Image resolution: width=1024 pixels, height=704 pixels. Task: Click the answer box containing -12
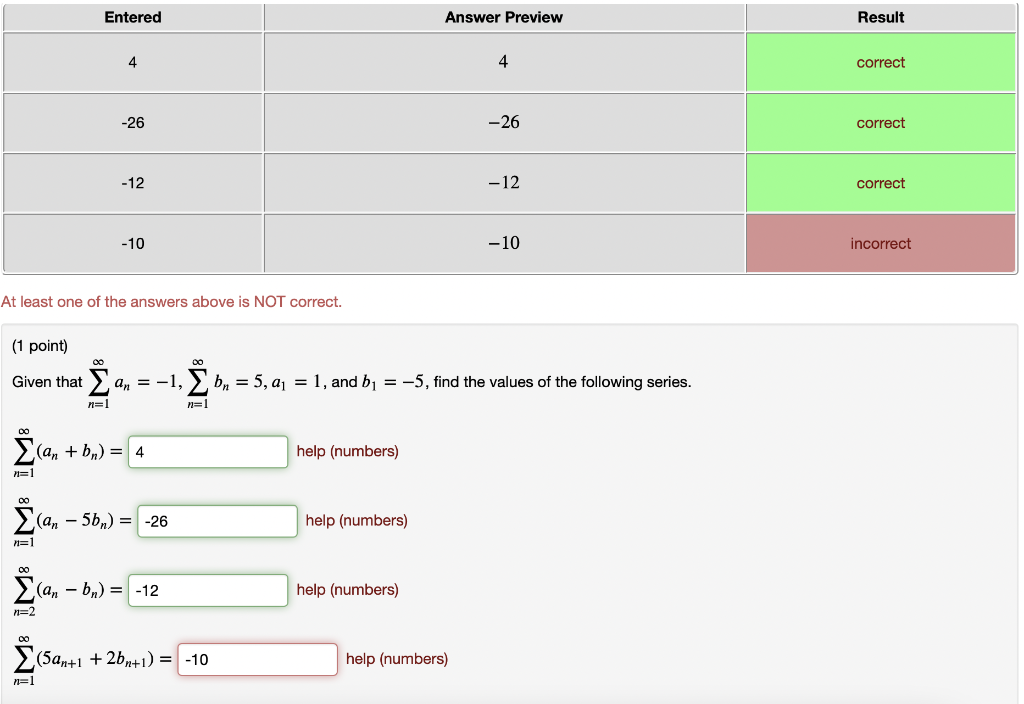(207, 590)
